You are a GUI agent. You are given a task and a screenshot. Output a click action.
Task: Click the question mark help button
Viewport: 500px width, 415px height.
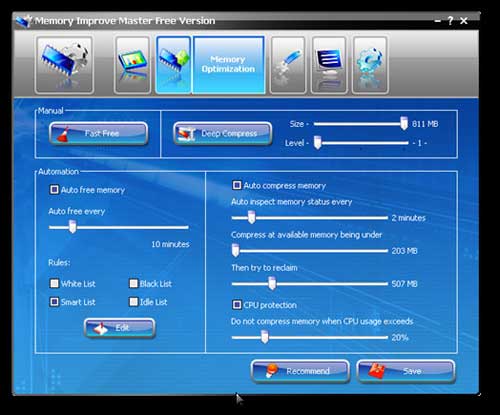(x=450, y=21)
